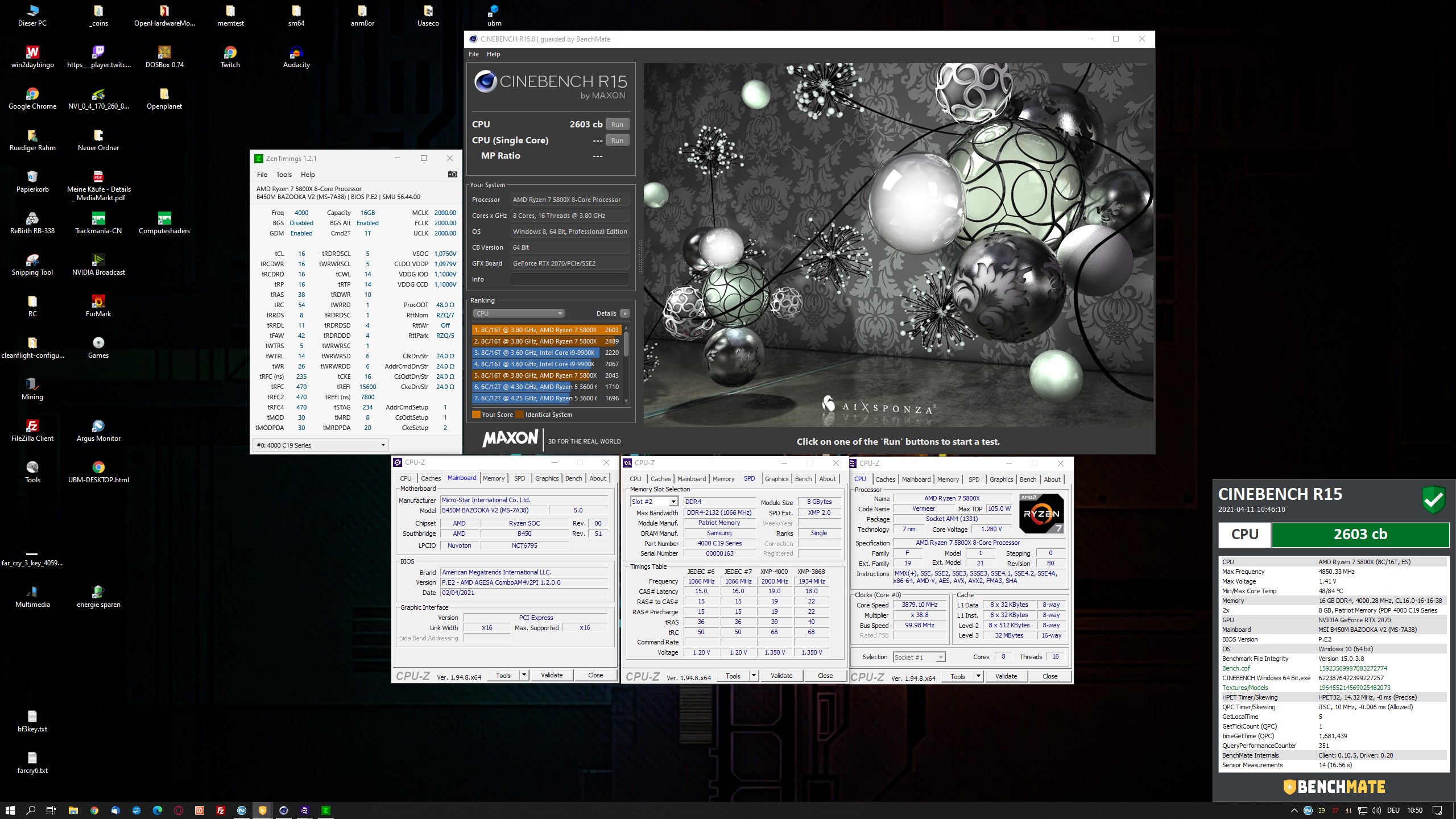
Task: Open Google Chrome desktop shortcut
Action: pyautogui.click(x=32, y=98)
